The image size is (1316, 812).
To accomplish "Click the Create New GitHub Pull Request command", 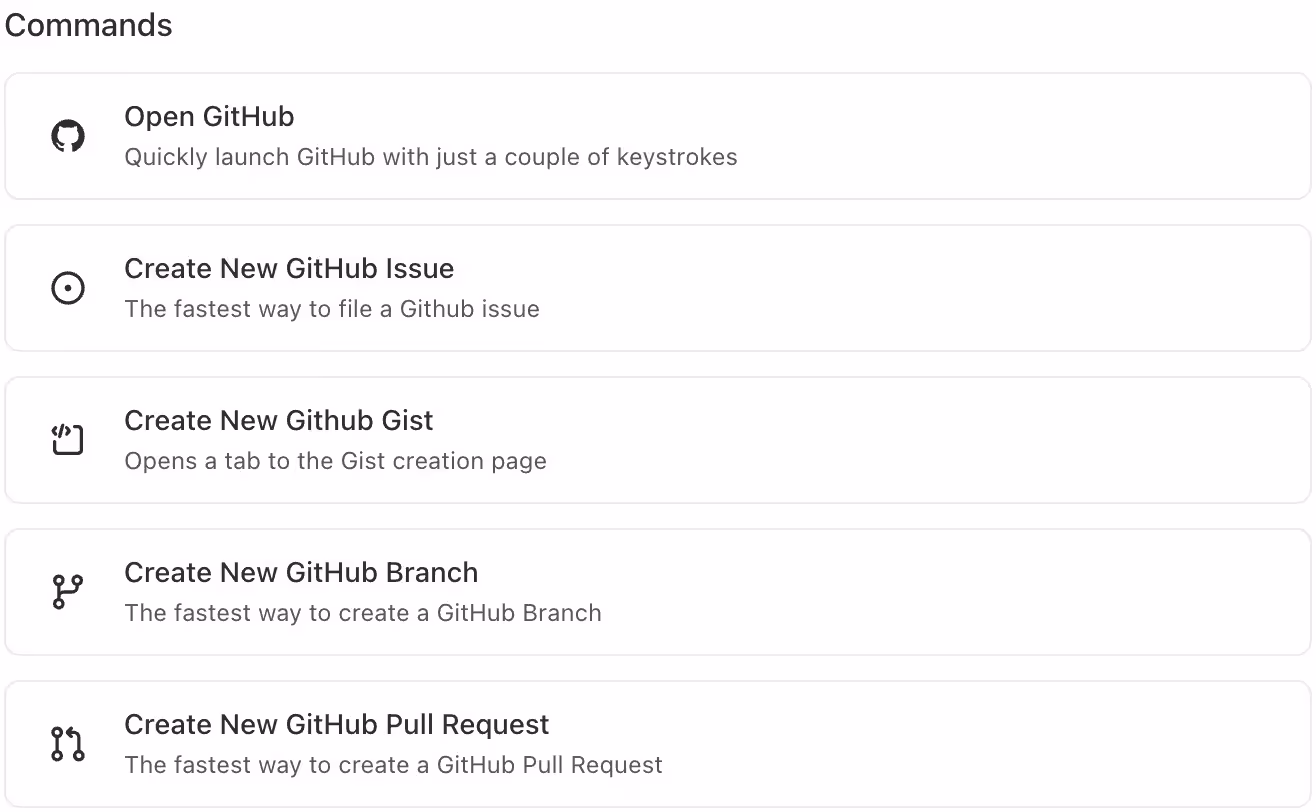I will (658, 743).
